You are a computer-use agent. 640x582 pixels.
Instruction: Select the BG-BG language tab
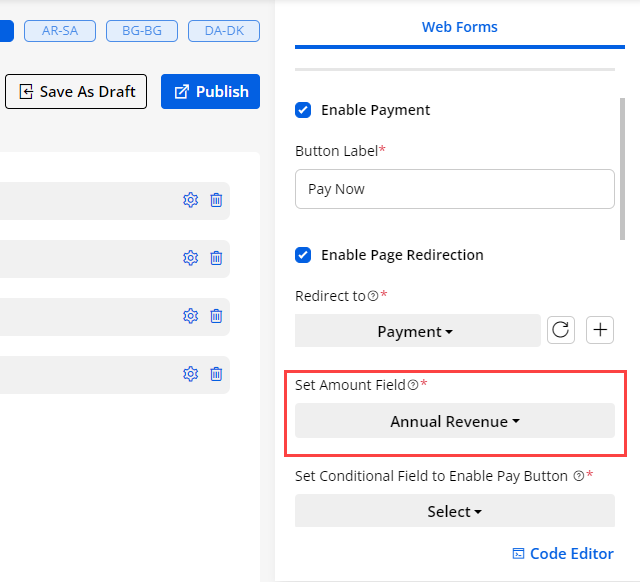click(142, 31)
